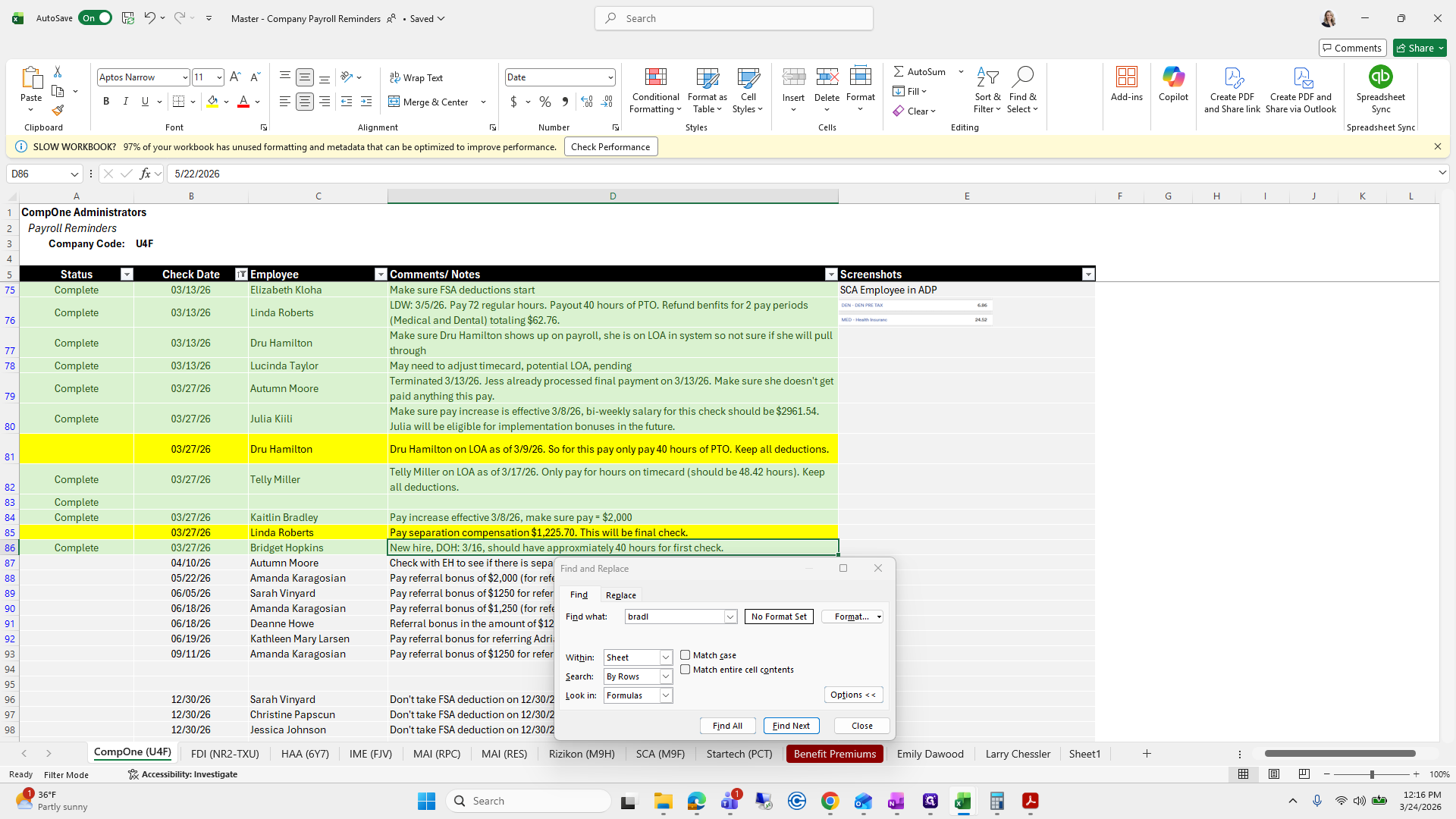
Task: Apply Percent Style to the selection
Action: point(545,101)
